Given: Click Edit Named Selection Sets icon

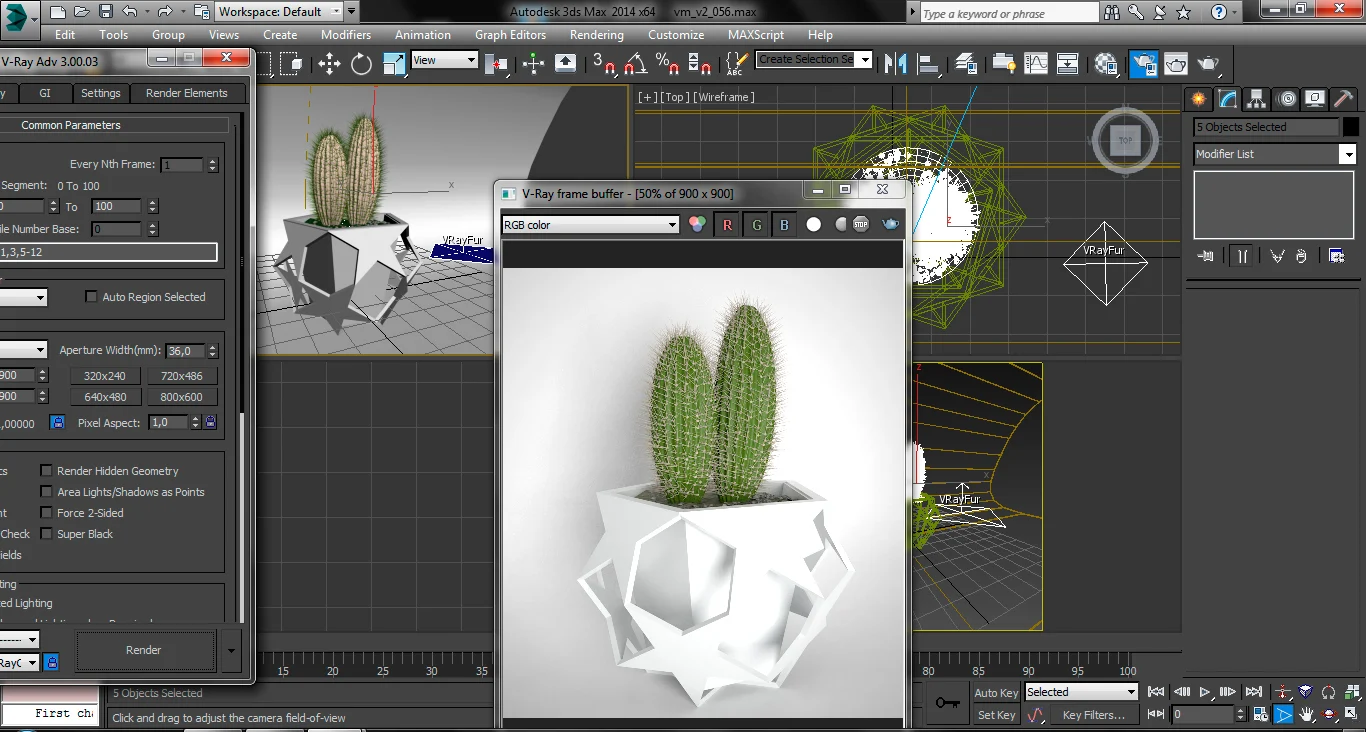Looking at the screenshot, I should [x=735, y=64].
